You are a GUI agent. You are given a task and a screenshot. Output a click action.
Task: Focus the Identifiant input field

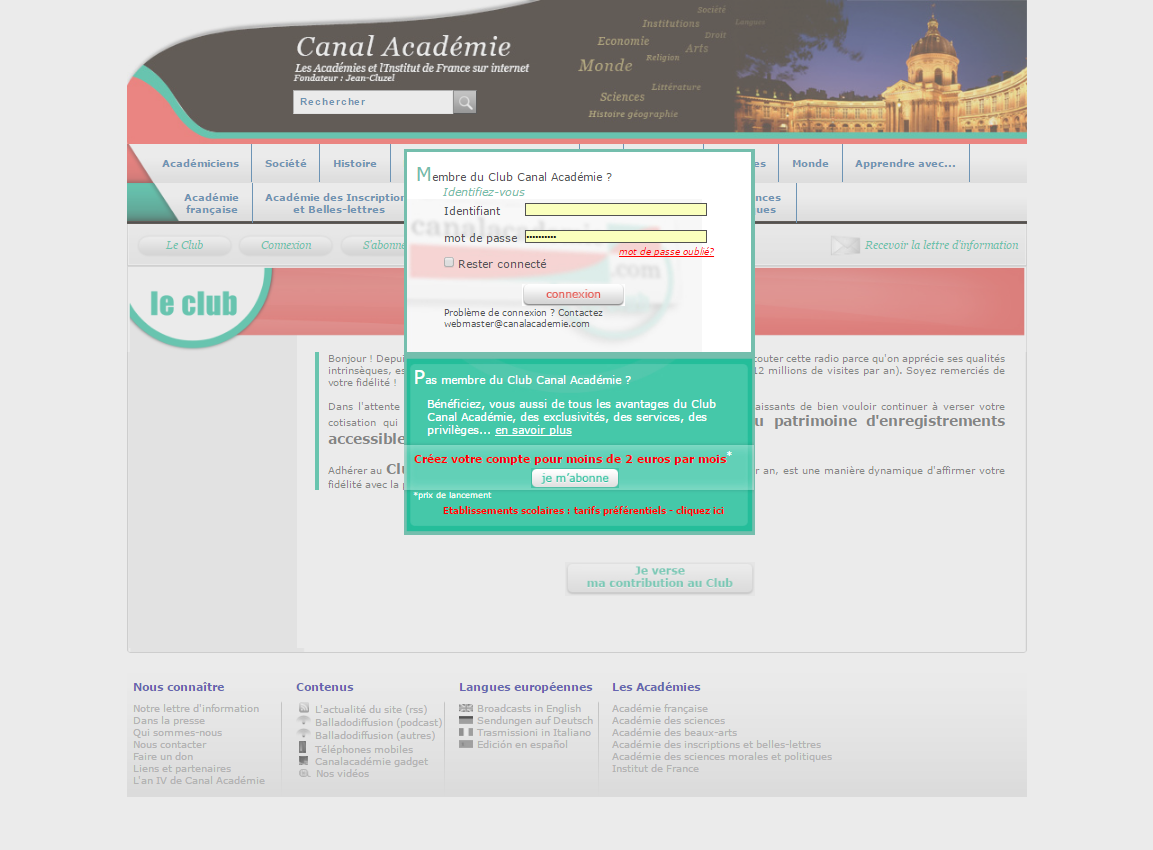[615, 210]
